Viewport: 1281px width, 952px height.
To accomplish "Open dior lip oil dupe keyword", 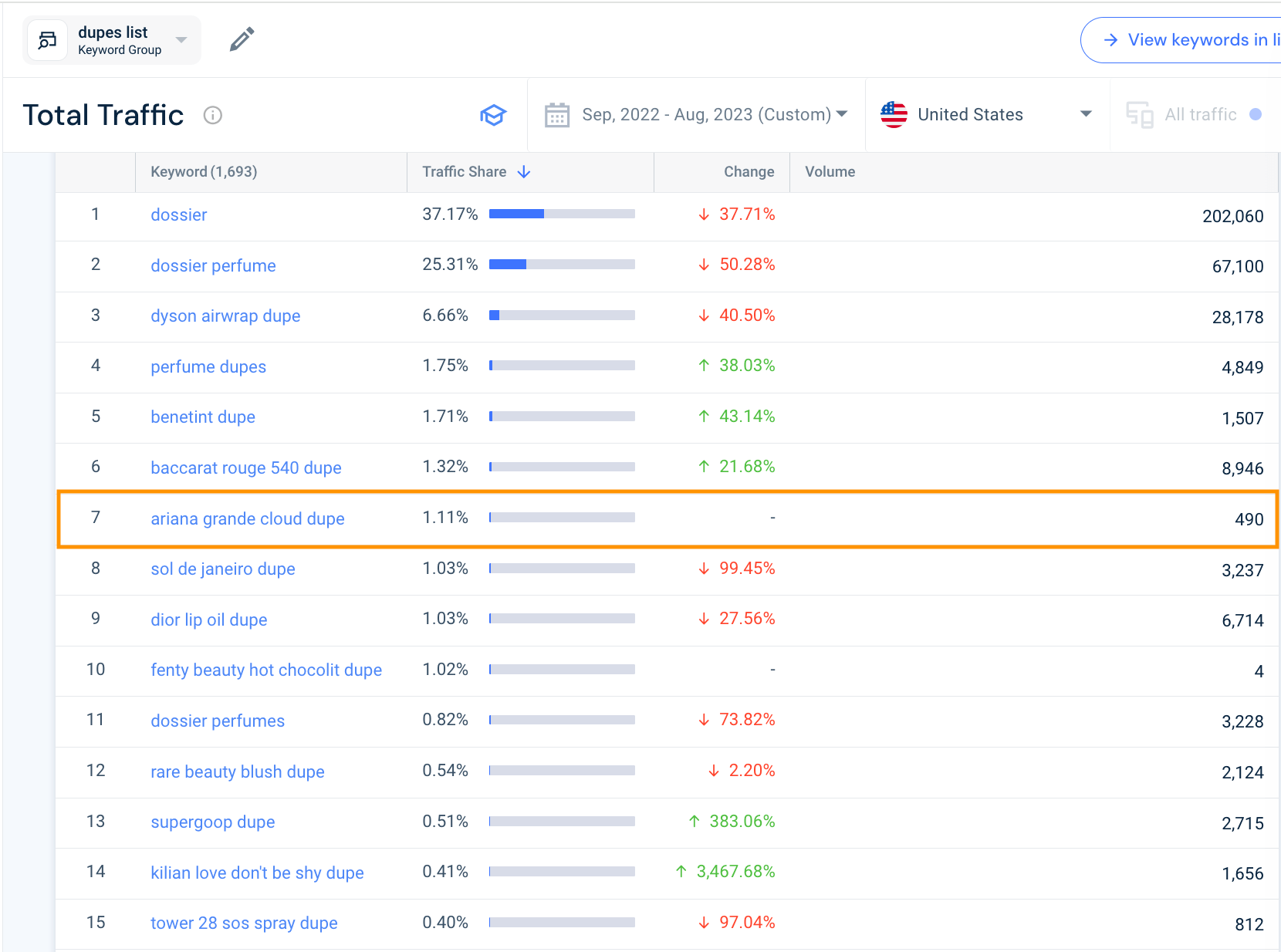I will [209, 620].
